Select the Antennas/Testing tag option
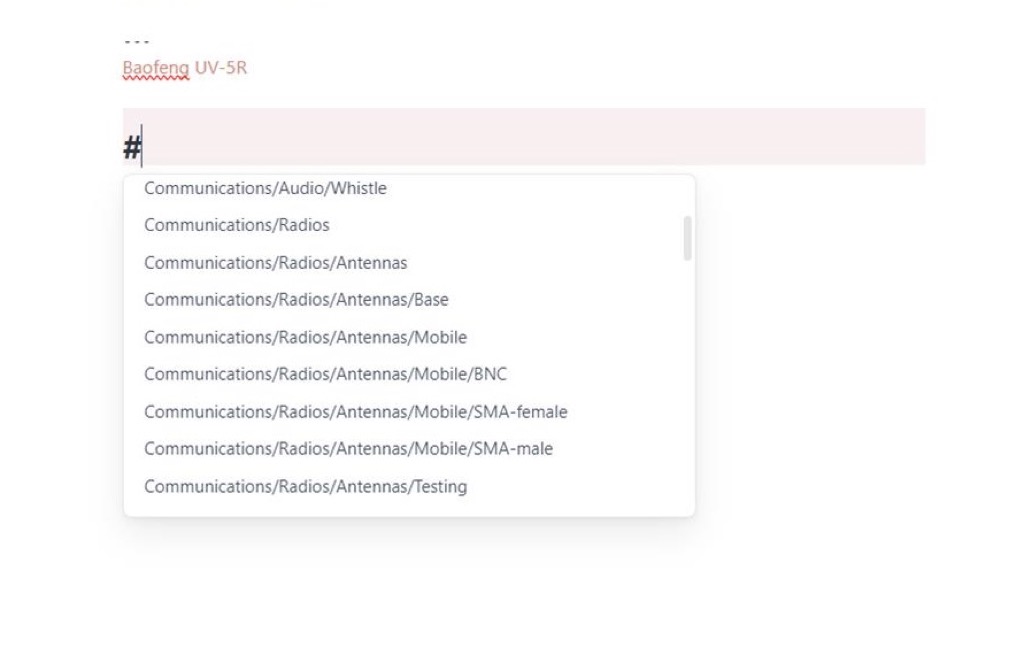 pyautogui.click(x=305, y=487)
